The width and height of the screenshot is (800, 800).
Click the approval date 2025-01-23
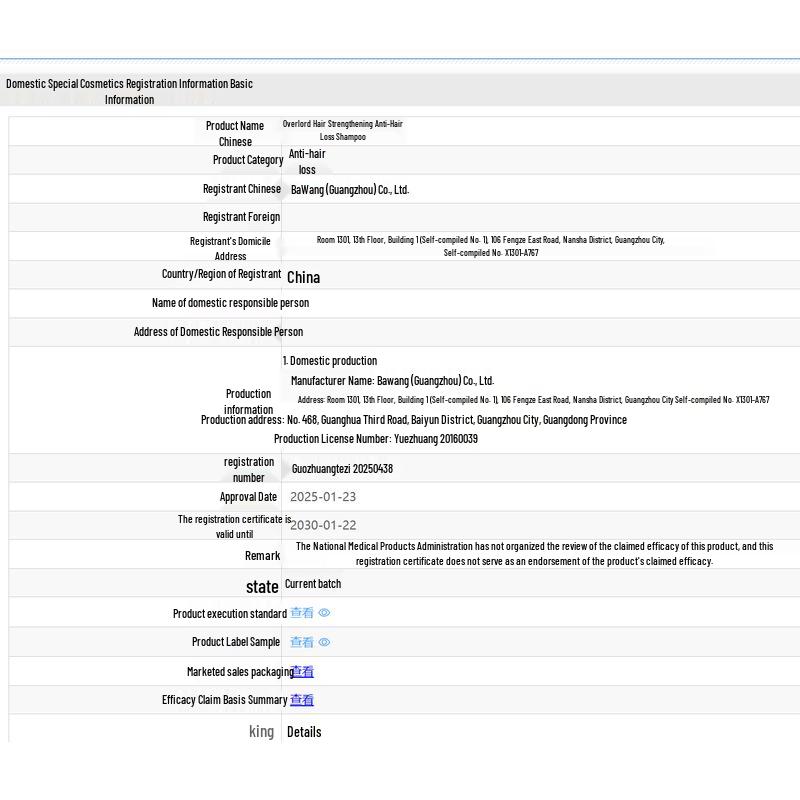click(x=323, y=496)
